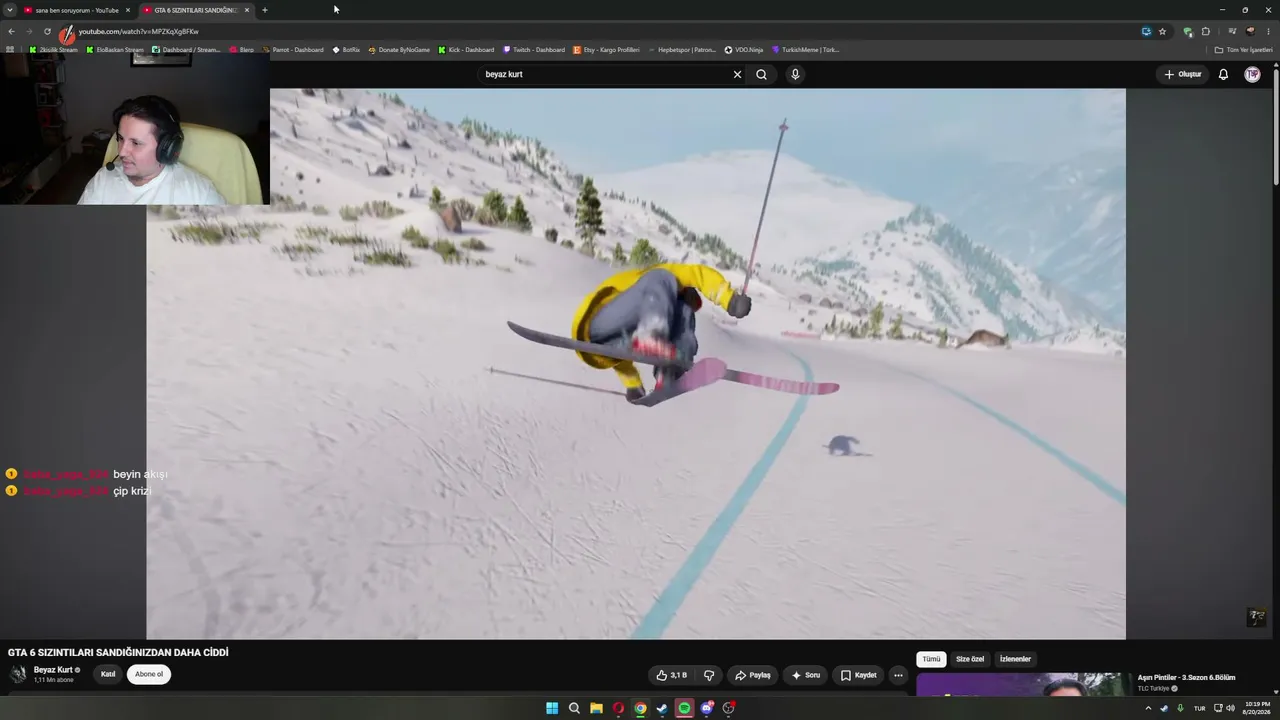Click the YouTube search magnifier button
The width and height of the screenshot is (1280, 720).
(x=761, y=74)
